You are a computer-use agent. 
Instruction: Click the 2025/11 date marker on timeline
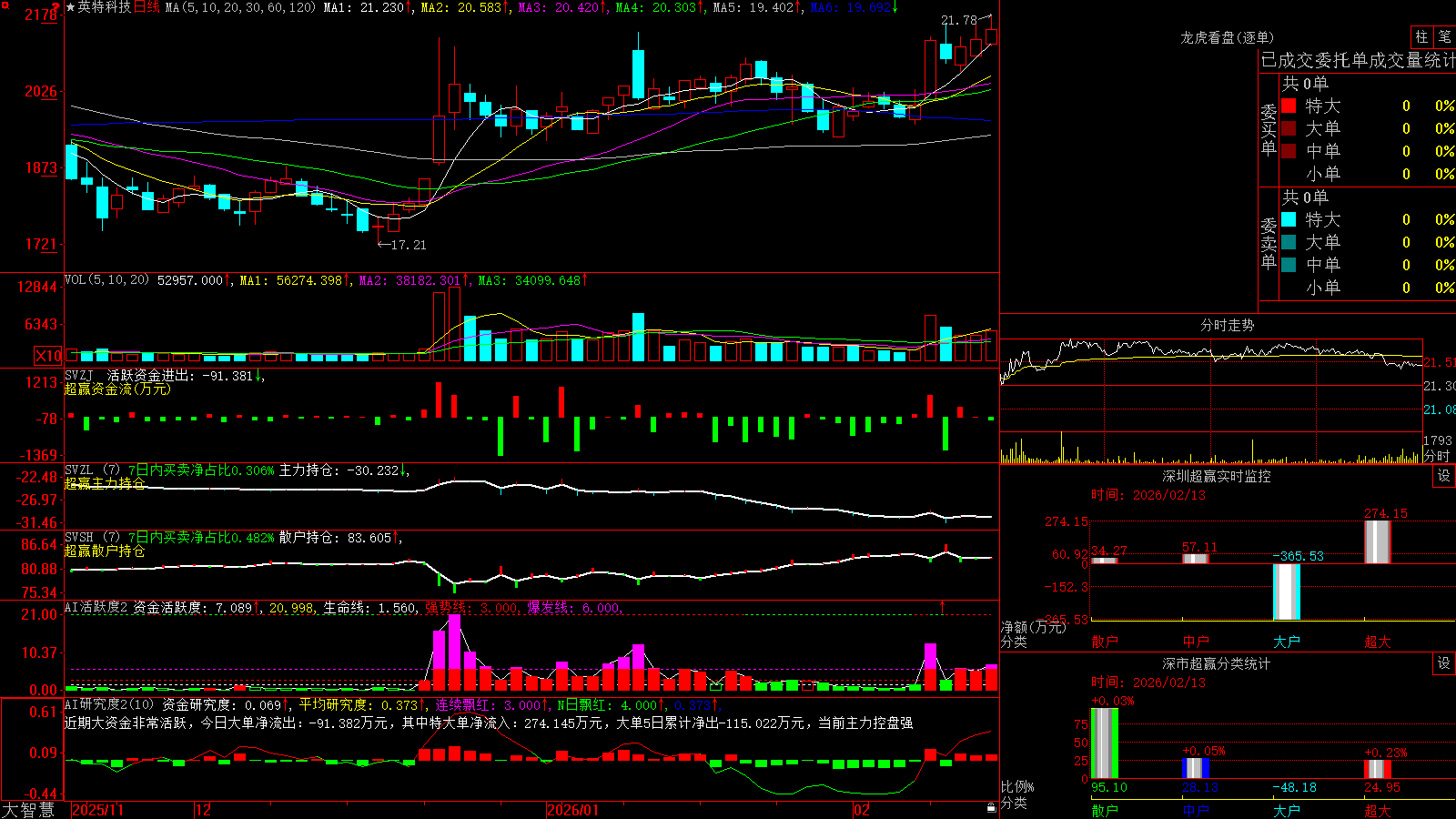point(97,810)
